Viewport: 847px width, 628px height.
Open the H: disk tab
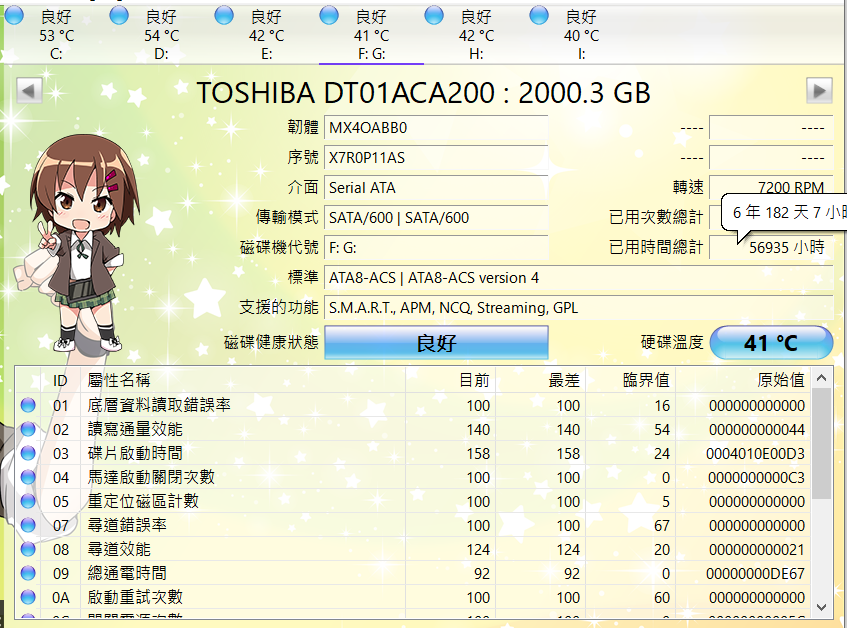pos(476,35)
